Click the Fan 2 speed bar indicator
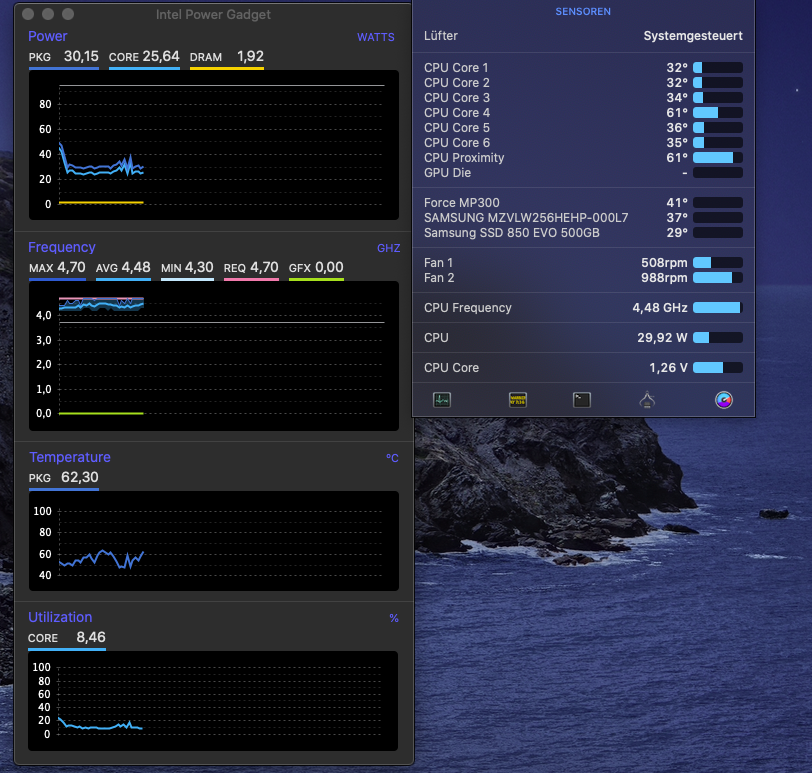 coord(717,278)
